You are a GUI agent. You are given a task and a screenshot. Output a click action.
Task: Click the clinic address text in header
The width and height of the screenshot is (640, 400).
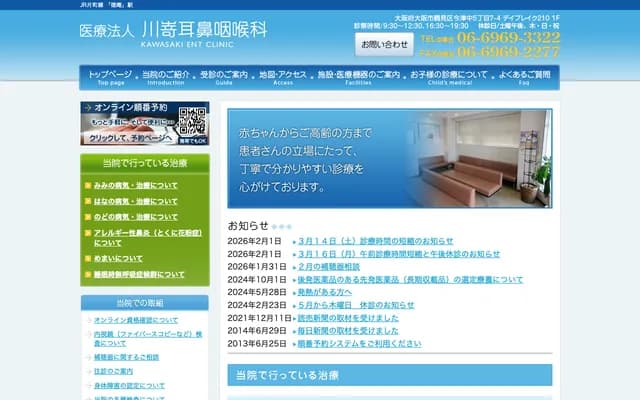[477, 18]
